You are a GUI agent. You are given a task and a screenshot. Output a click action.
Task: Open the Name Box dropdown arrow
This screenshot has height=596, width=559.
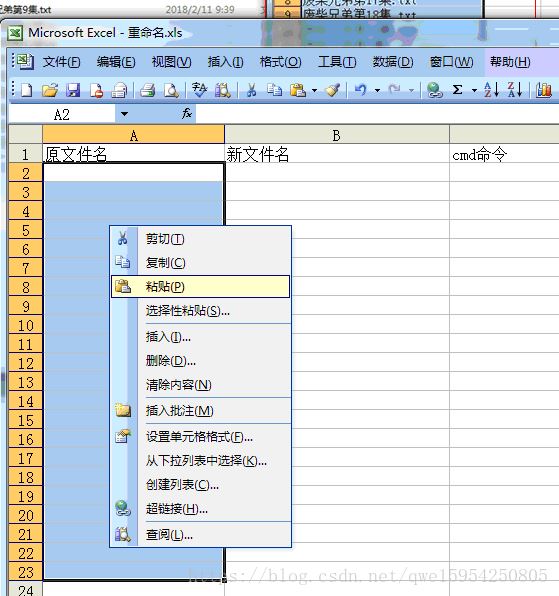point(124,114)
